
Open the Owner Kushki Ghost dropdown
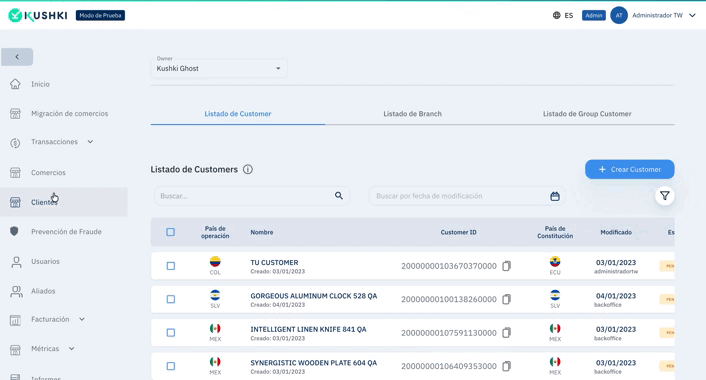pyautogui.click(x=219, y=68)
